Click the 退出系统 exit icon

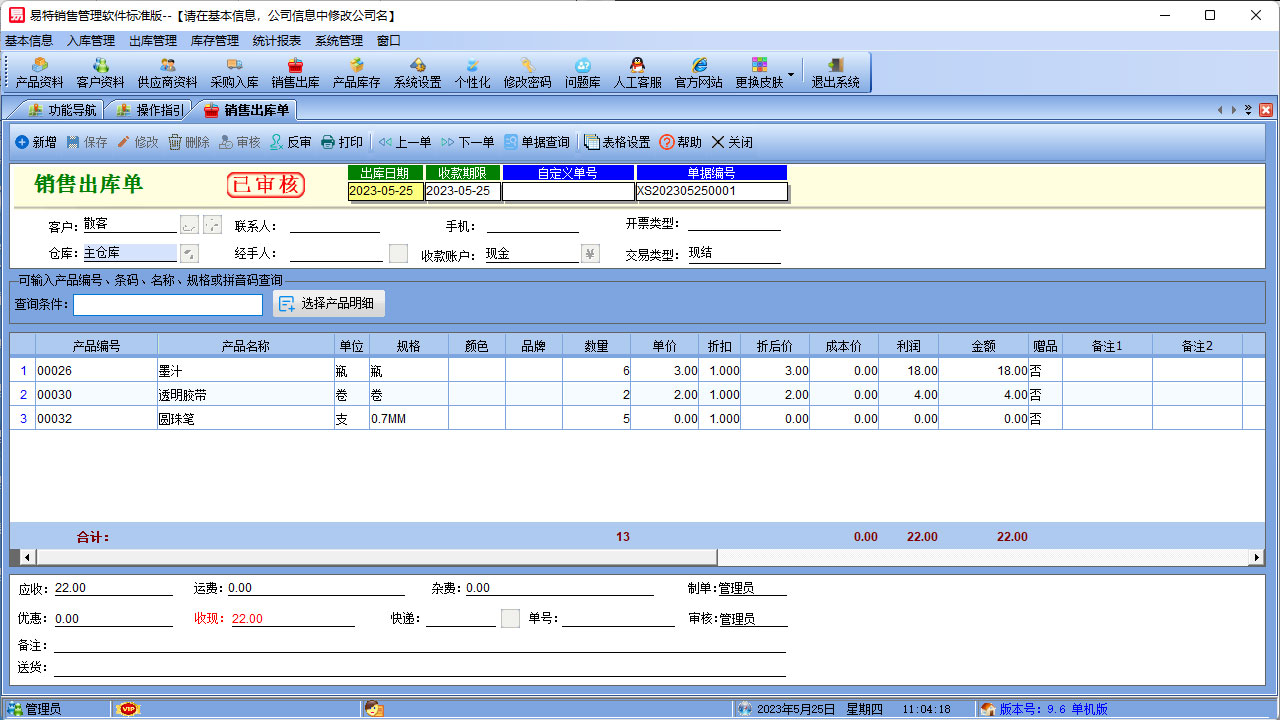835,72
